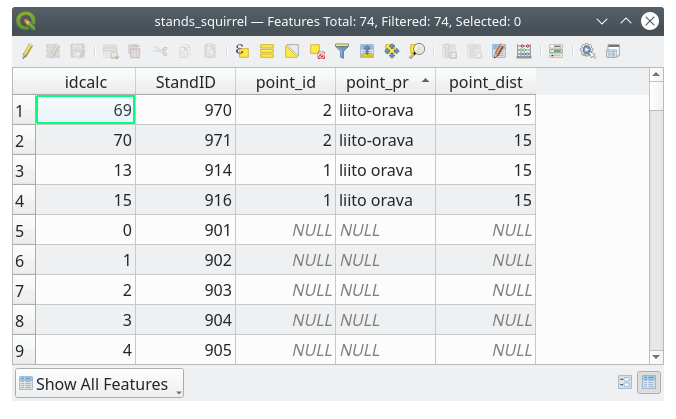Open the window menu arrow in title bar
Screen dimensions: 676x419
pos(600,20)
